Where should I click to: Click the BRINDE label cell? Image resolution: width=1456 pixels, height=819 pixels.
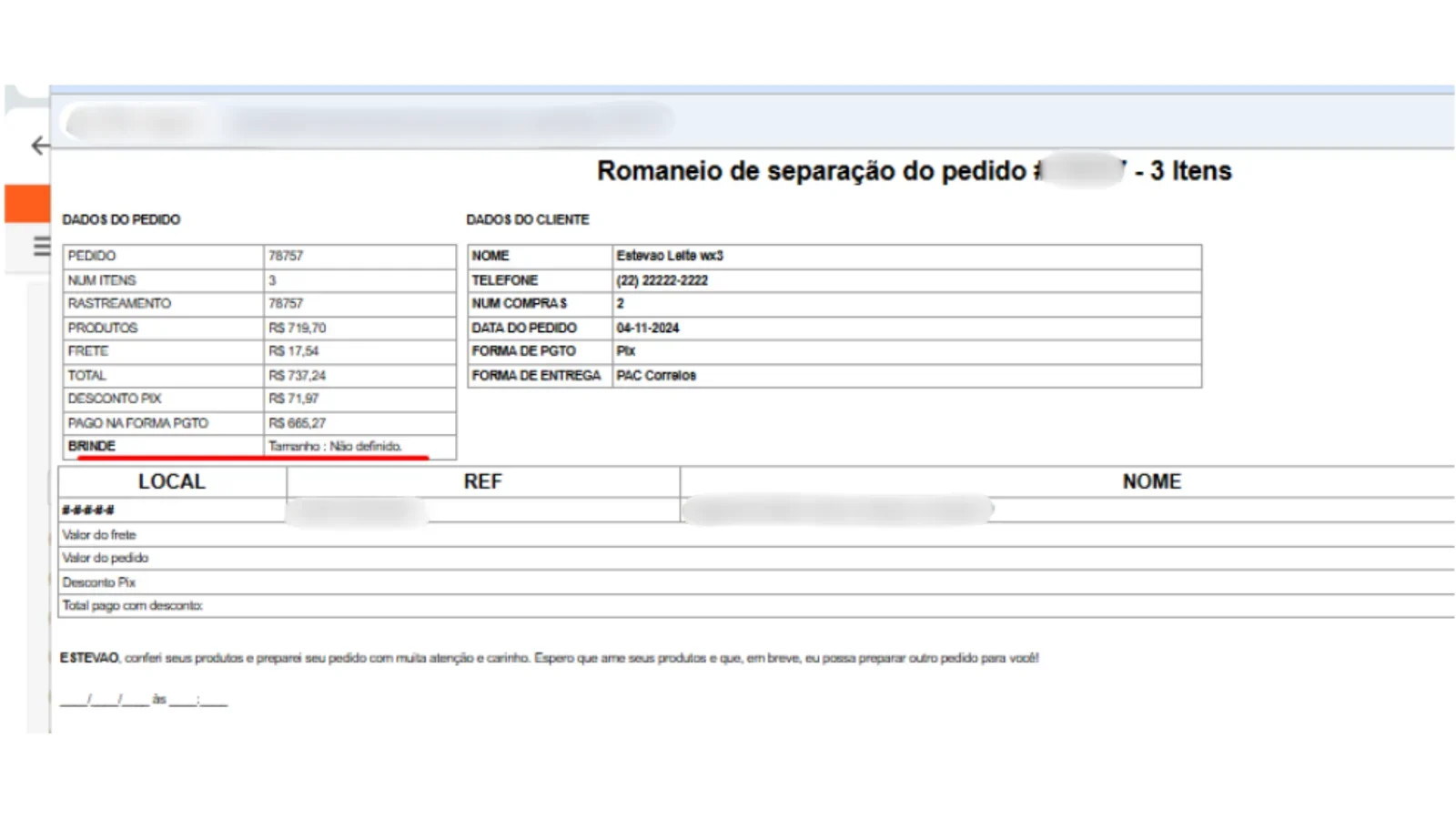click(x=163, y=446)
